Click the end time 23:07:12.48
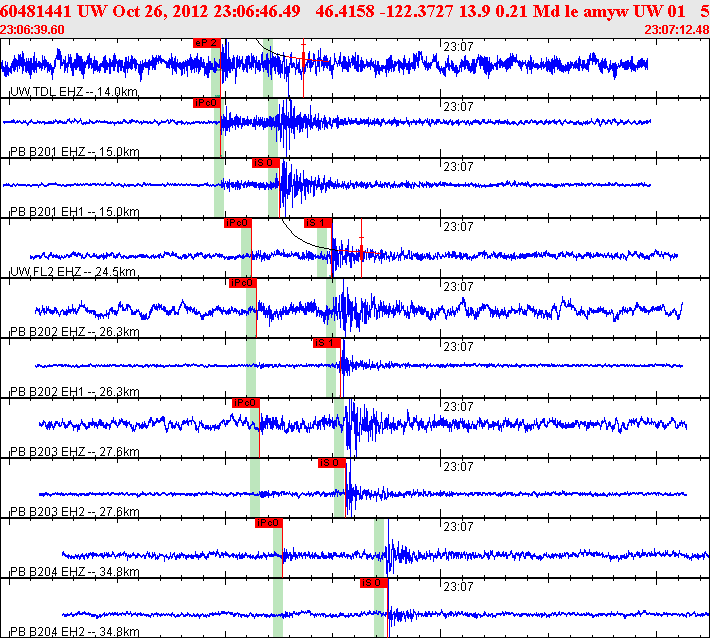This screenshot has width=710, height=638. [x=677, y=30]
